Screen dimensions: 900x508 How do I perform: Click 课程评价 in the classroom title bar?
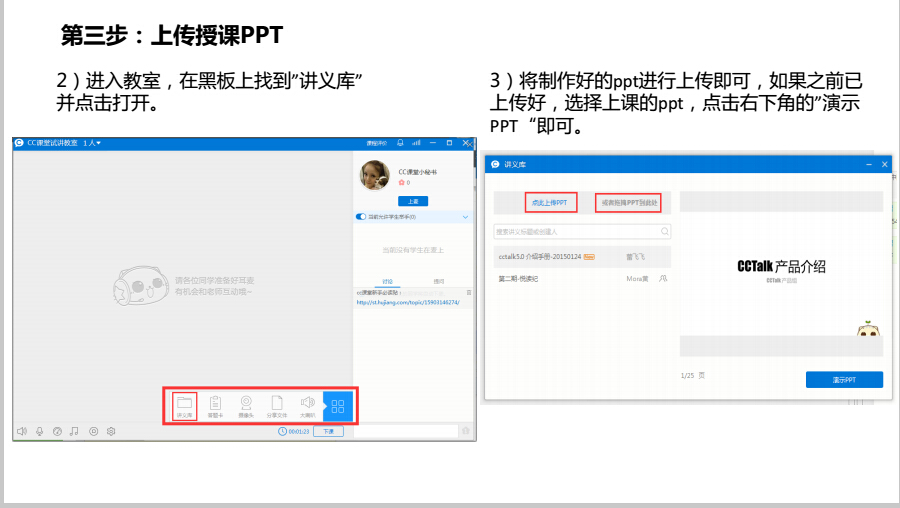[377, 143]
